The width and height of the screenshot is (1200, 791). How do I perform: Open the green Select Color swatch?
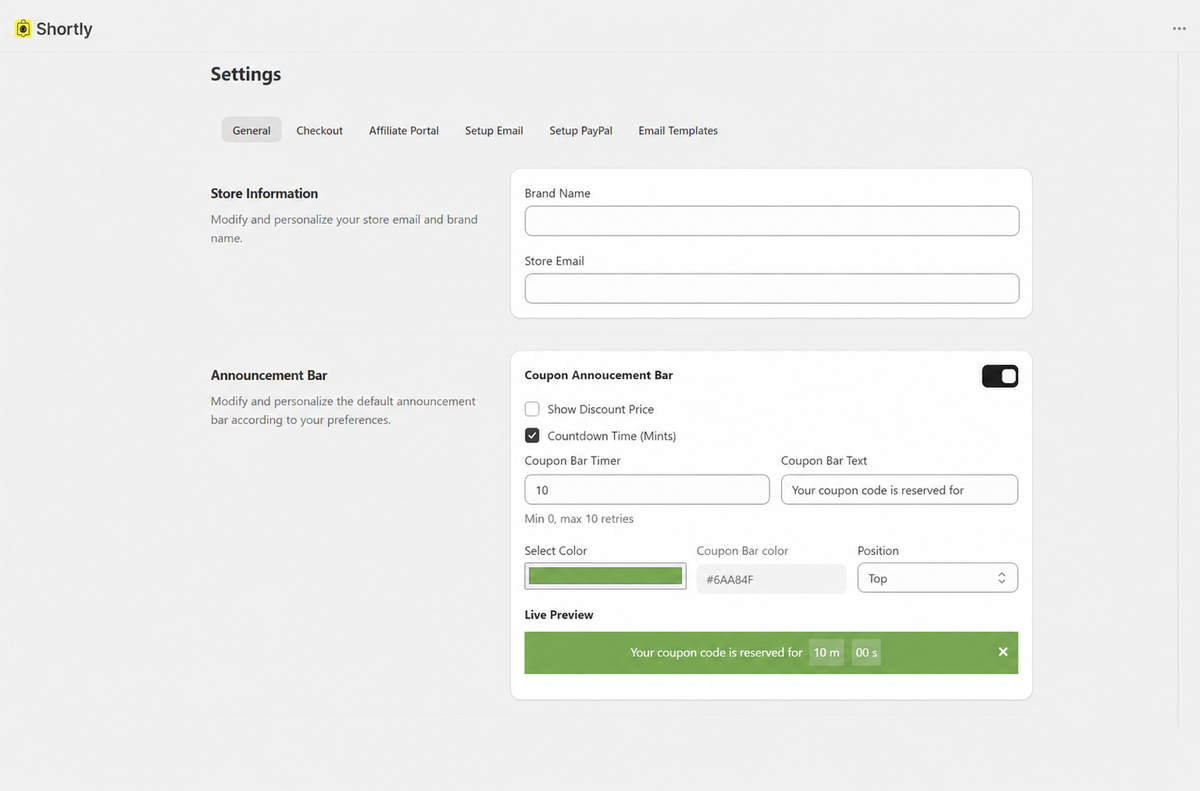coord(605,576)
